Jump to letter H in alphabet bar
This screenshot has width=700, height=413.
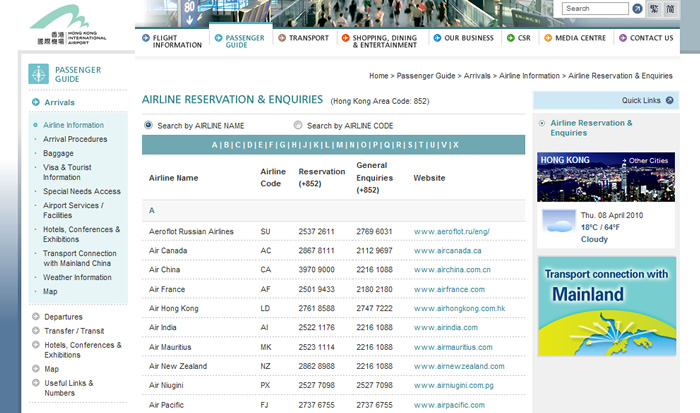[x=294, y=145]
